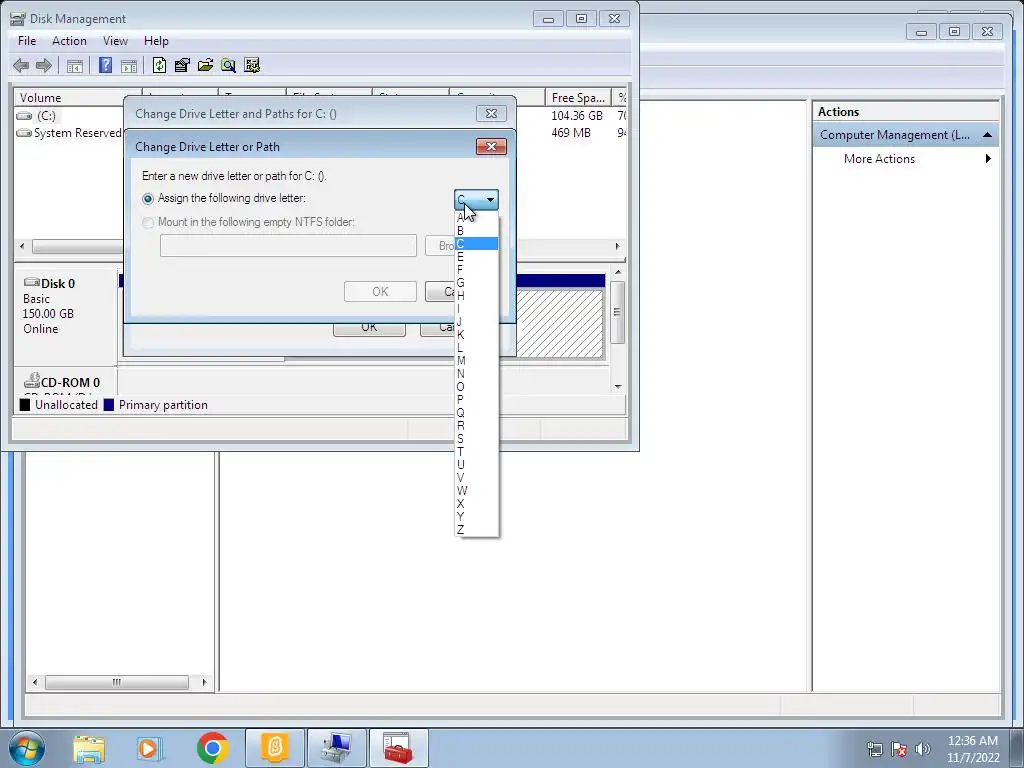The height and width of the screenshot is (768, 1024).
Task: Click the NTFS folder path input field
Action: [288, 246]
